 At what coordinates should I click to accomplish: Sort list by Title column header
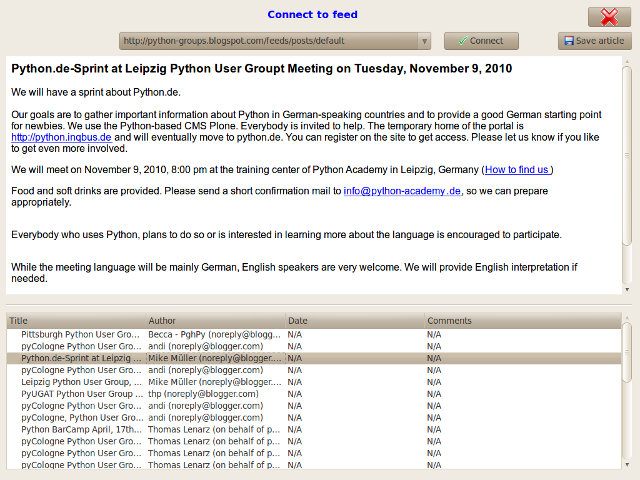point(76,320)
